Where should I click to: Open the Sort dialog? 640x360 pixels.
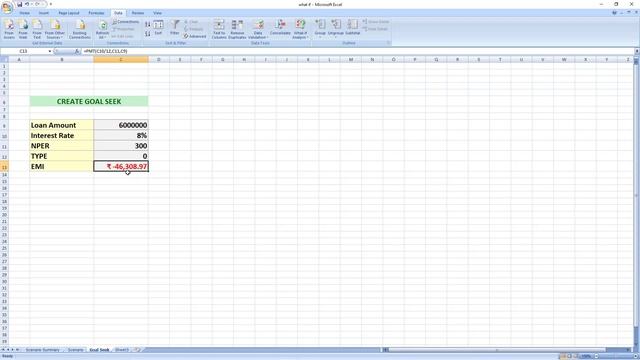click(x=158, y=28)
